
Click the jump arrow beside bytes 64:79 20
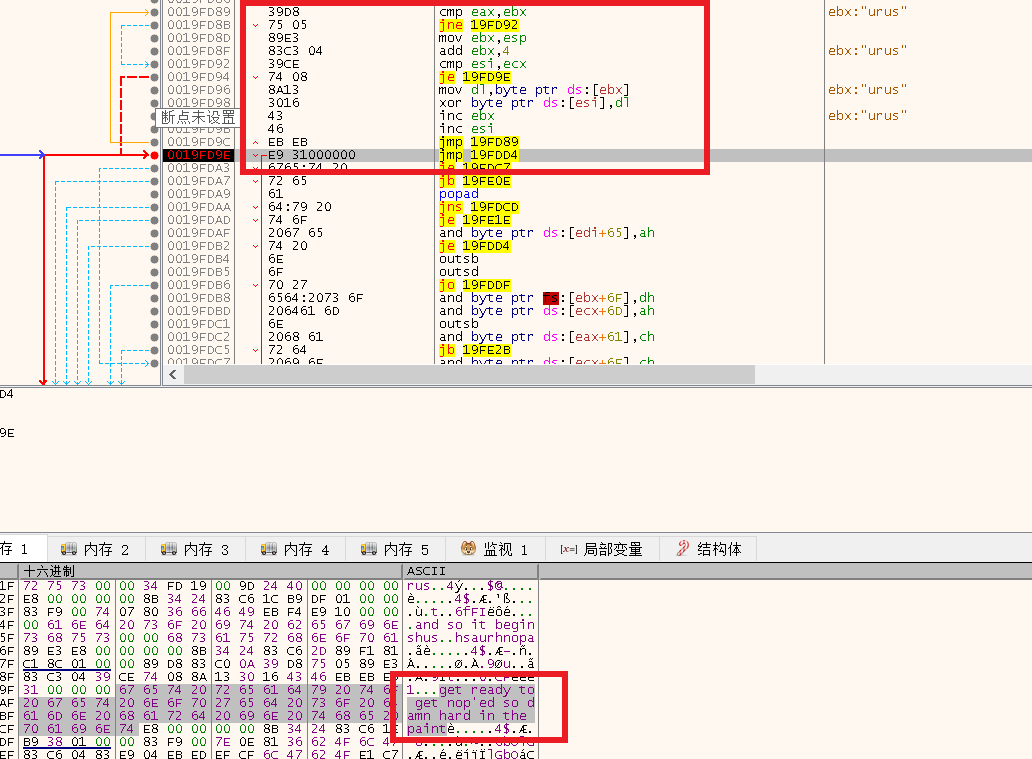point(255,207)
